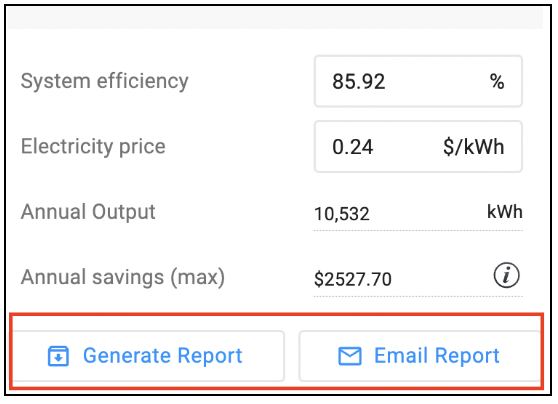Focus the Electricity price input field

click(418, 147)
